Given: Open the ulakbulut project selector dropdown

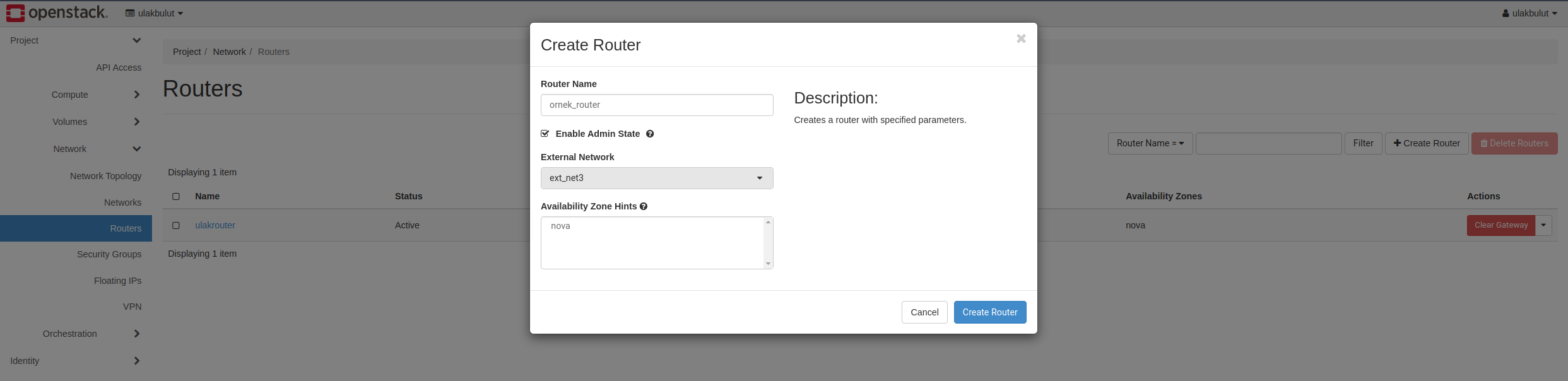Looking at the screenshot, I should pyautogui.click(x=154, y=13).
